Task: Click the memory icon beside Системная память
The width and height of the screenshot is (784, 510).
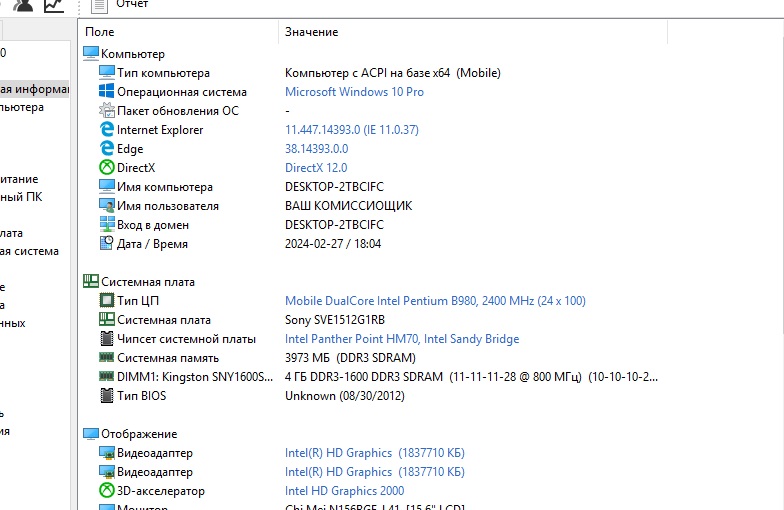Action: coord(106,357)
